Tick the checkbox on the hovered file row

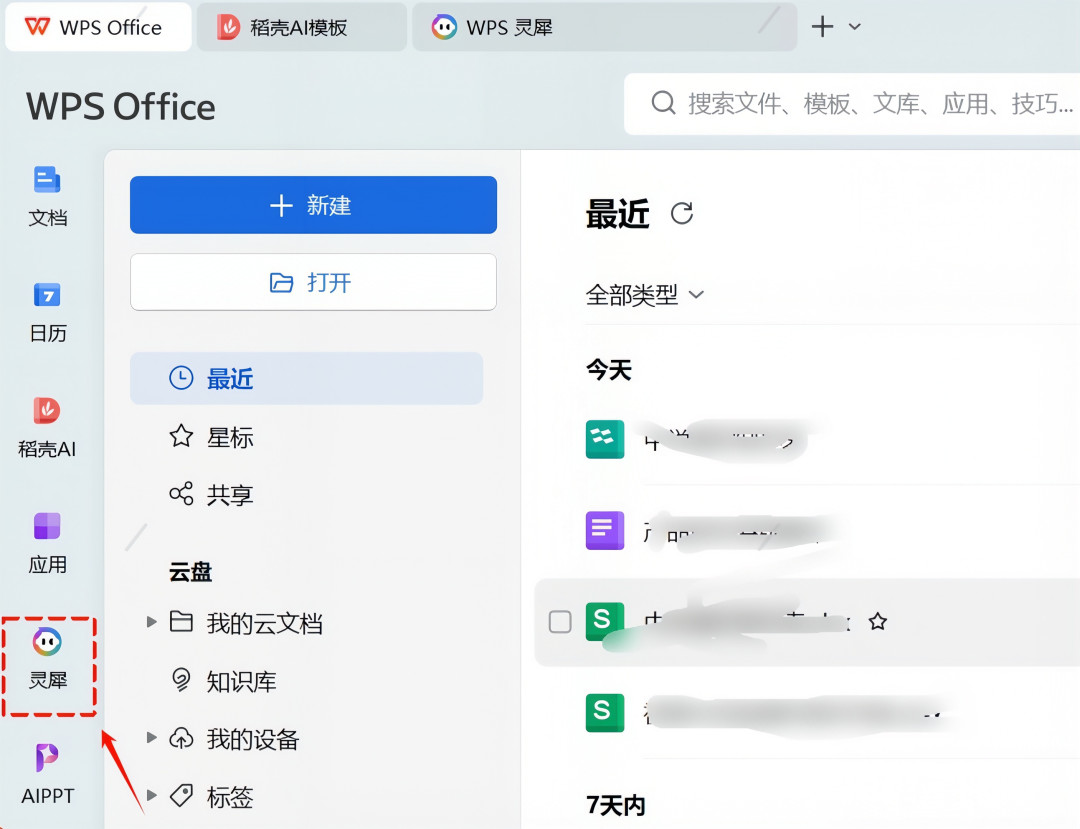tap(560, 622)
